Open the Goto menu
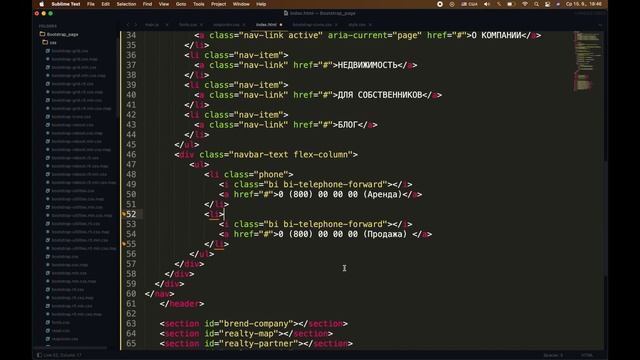This screenshot has width=640, height=360. (181, 4)
